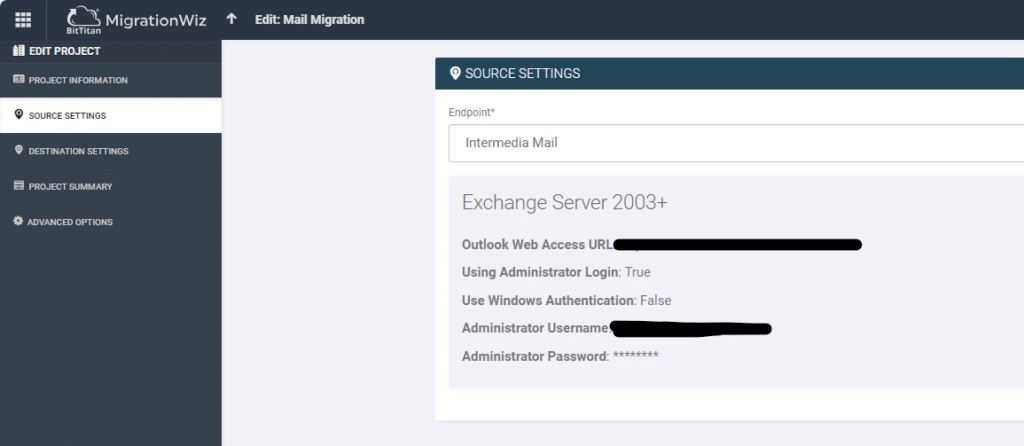Select Source Settings in sidebar
The height and width of the screenshot is (446, 1024).
click(x=110, y=116)
